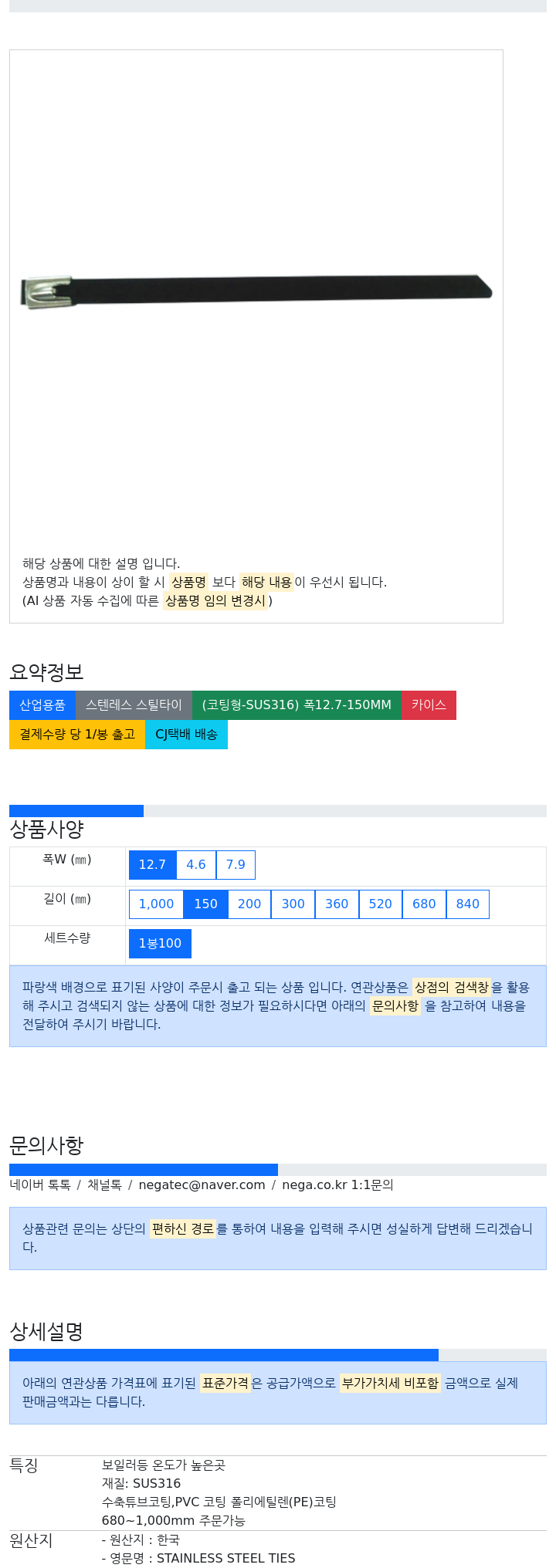Choose length 1,000 mm
Viewport: 556px width, 1568px height.
tap(156, 904)
